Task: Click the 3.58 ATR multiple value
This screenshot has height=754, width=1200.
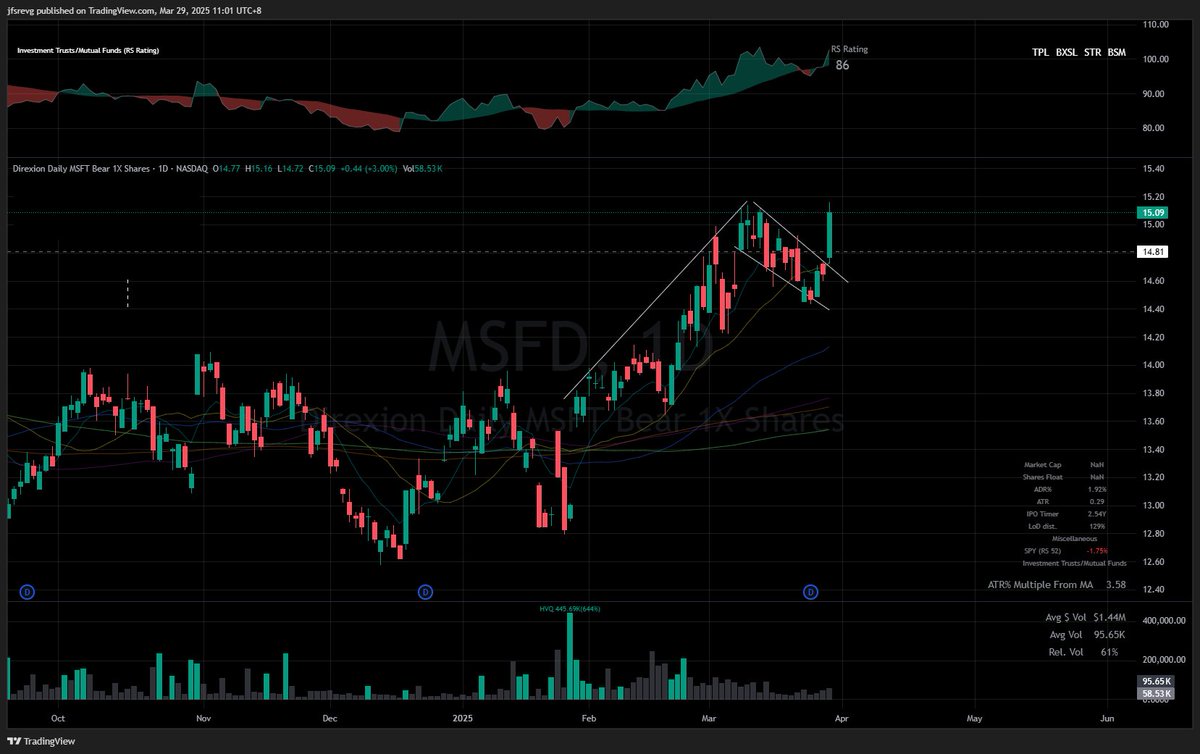Action: point(1116,584)
